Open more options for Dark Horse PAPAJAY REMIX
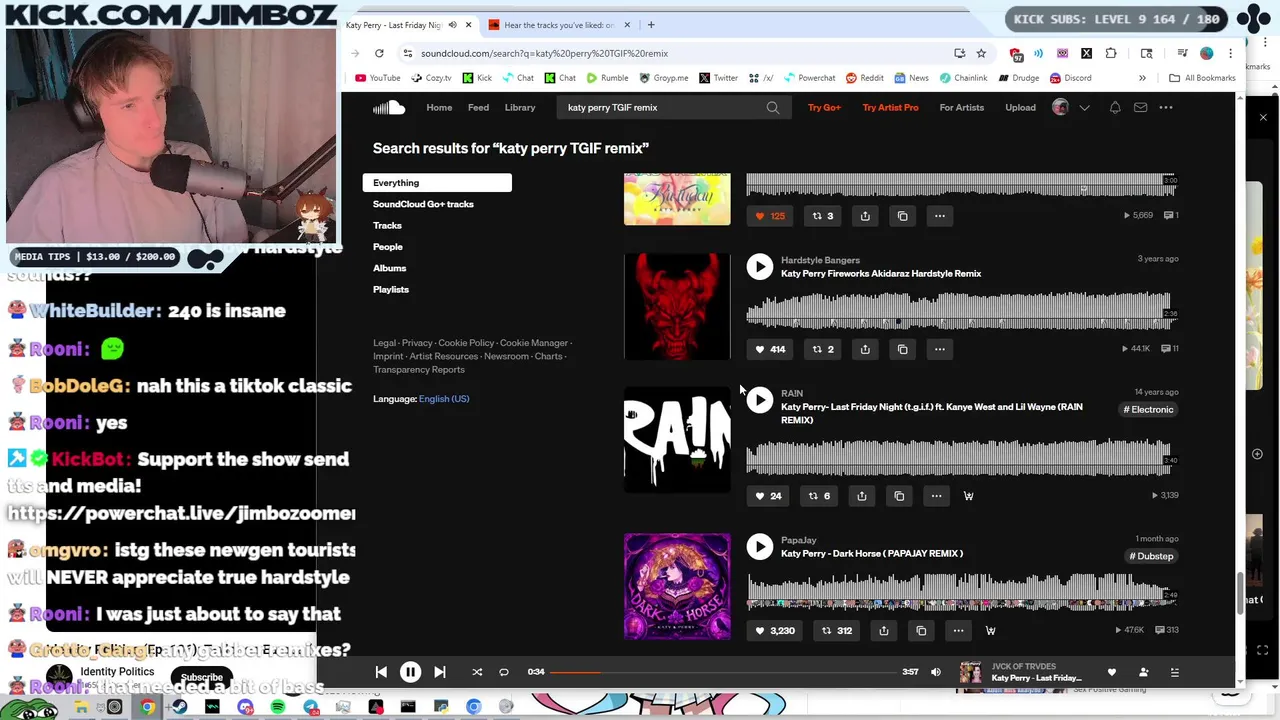The height and width of the screenshot is (720, 1280). 958,630
